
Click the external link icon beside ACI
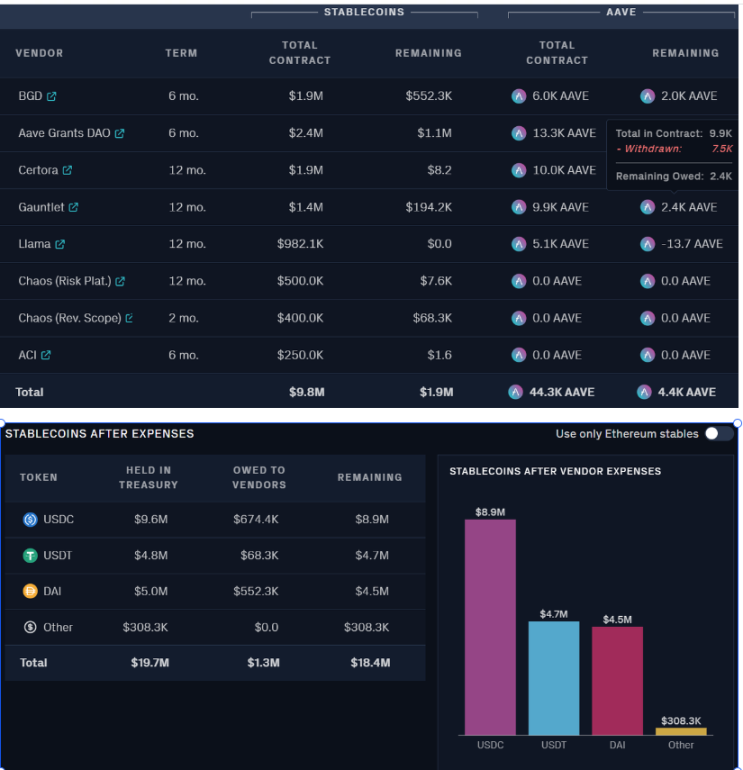[x=46, y=356]
